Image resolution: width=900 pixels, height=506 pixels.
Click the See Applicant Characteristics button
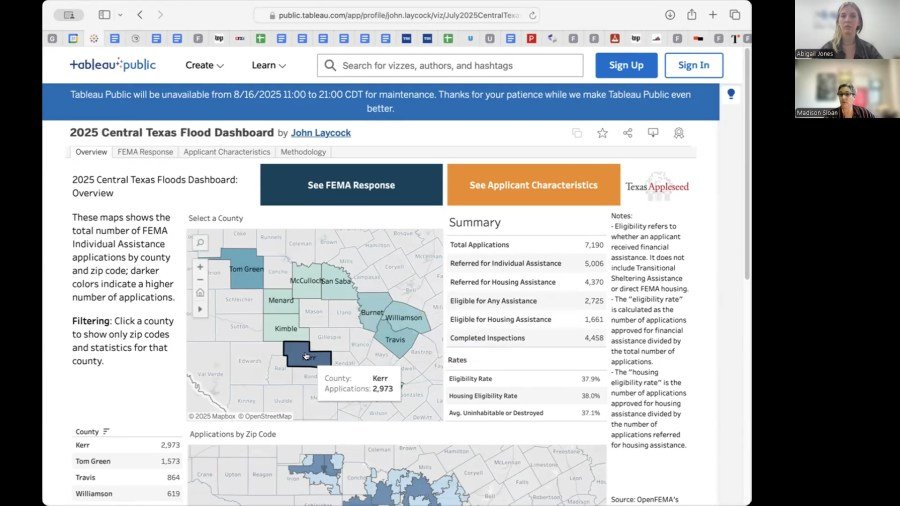533,185
